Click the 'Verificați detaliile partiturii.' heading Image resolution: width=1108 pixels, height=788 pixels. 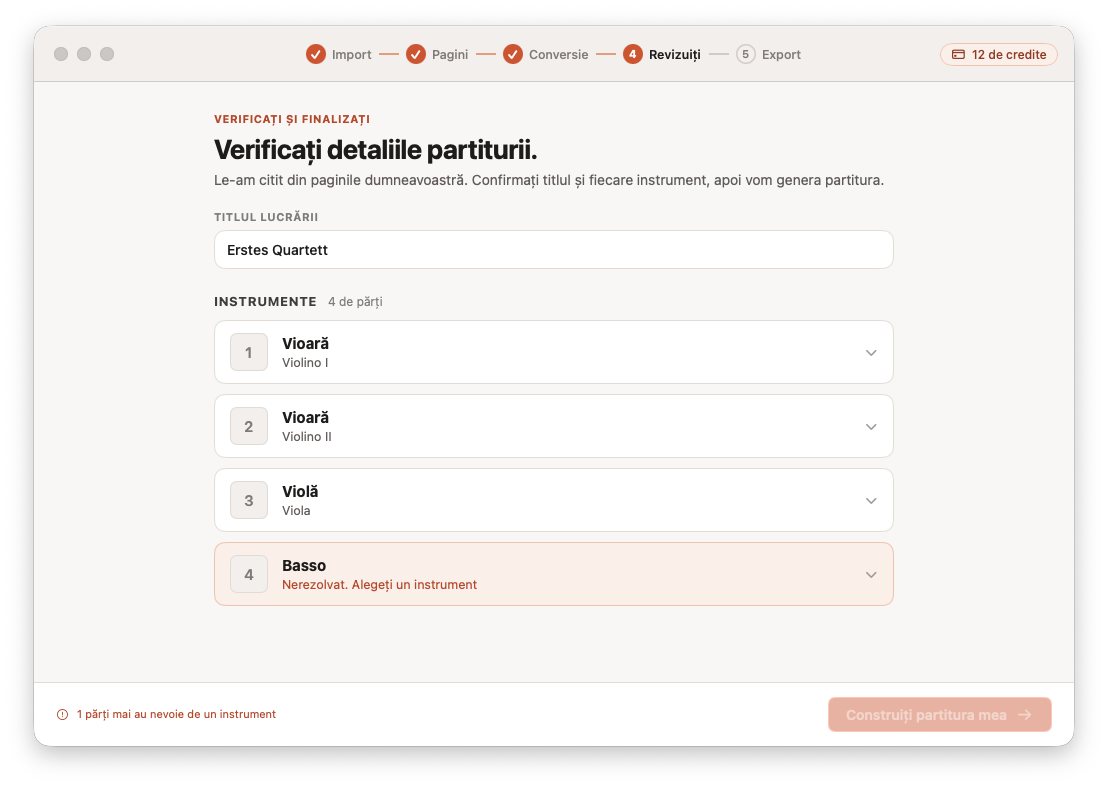click(375, 150)
